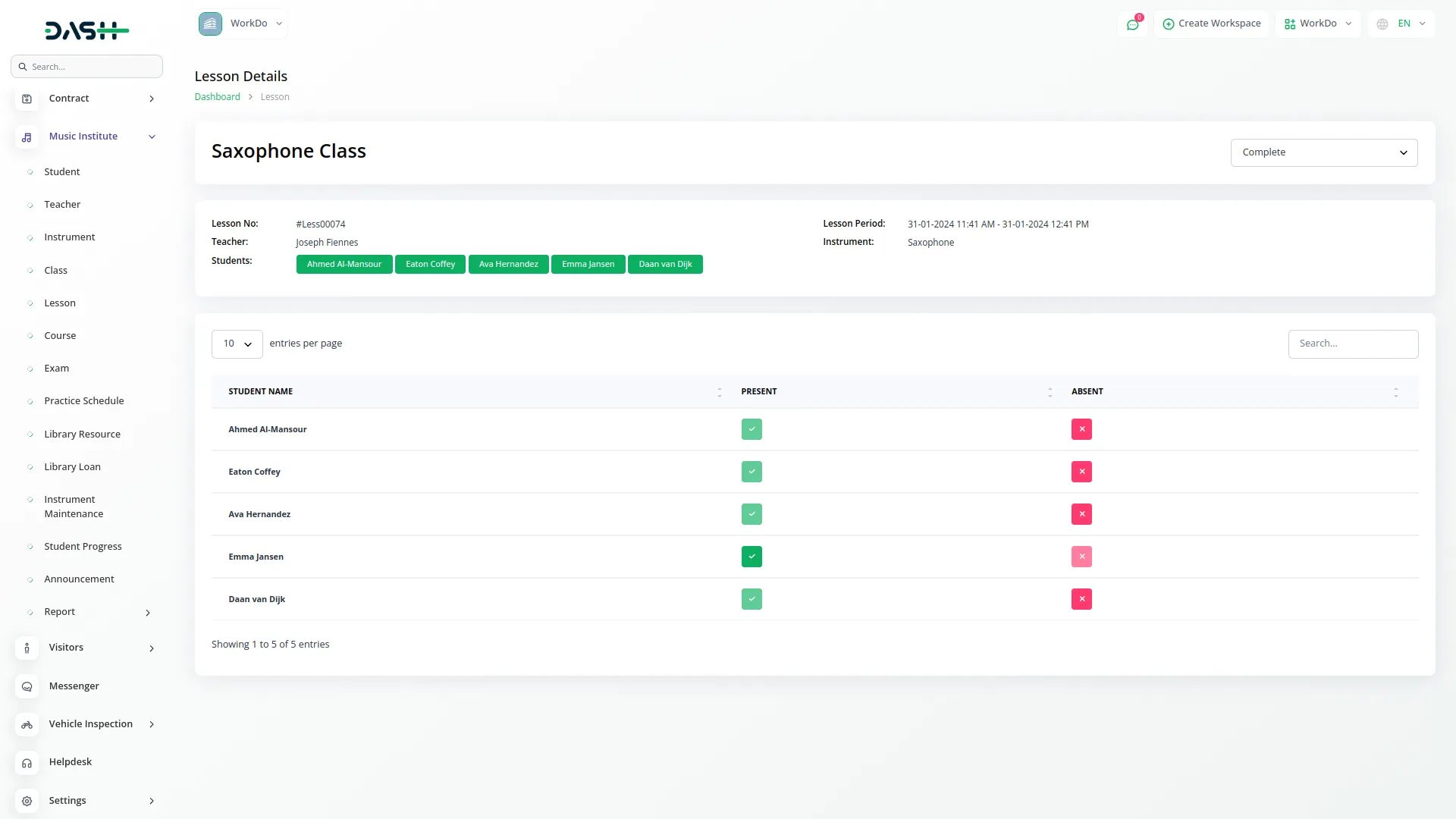Mark Eaton Coffey as absent
The width and height of the screenshot is (1456, 819).
click(1081, 472)
